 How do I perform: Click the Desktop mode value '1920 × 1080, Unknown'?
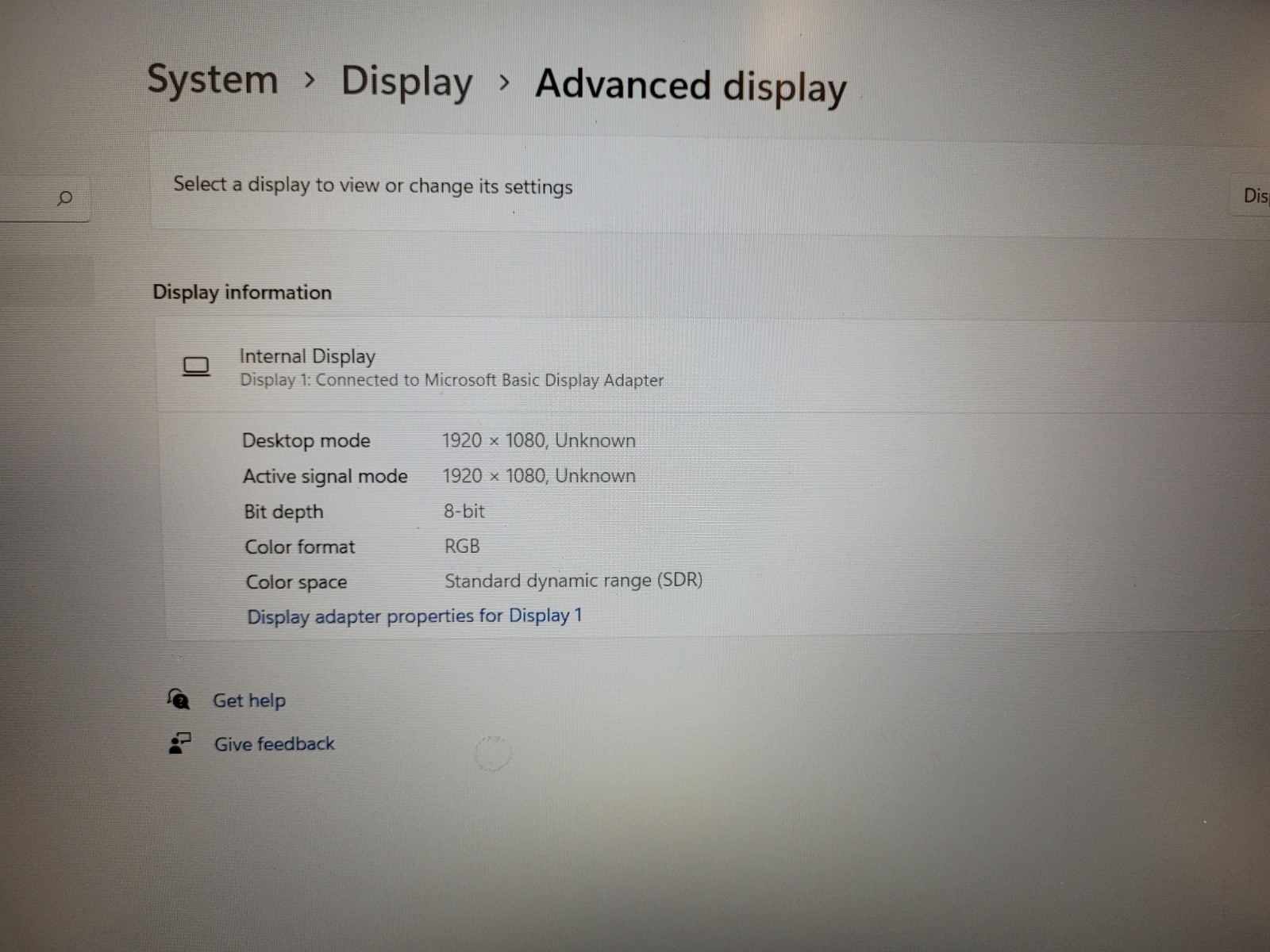click(x=539, y=440)
